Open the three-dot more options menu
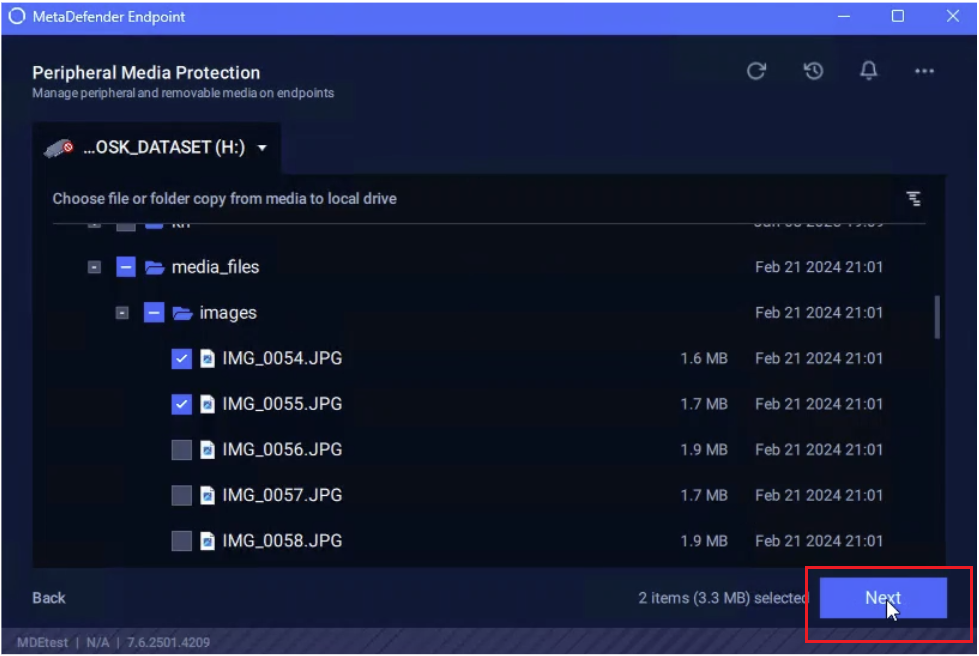Image resolution: width=979 pixels, height=656 pixels. click(x=924, y=71)
